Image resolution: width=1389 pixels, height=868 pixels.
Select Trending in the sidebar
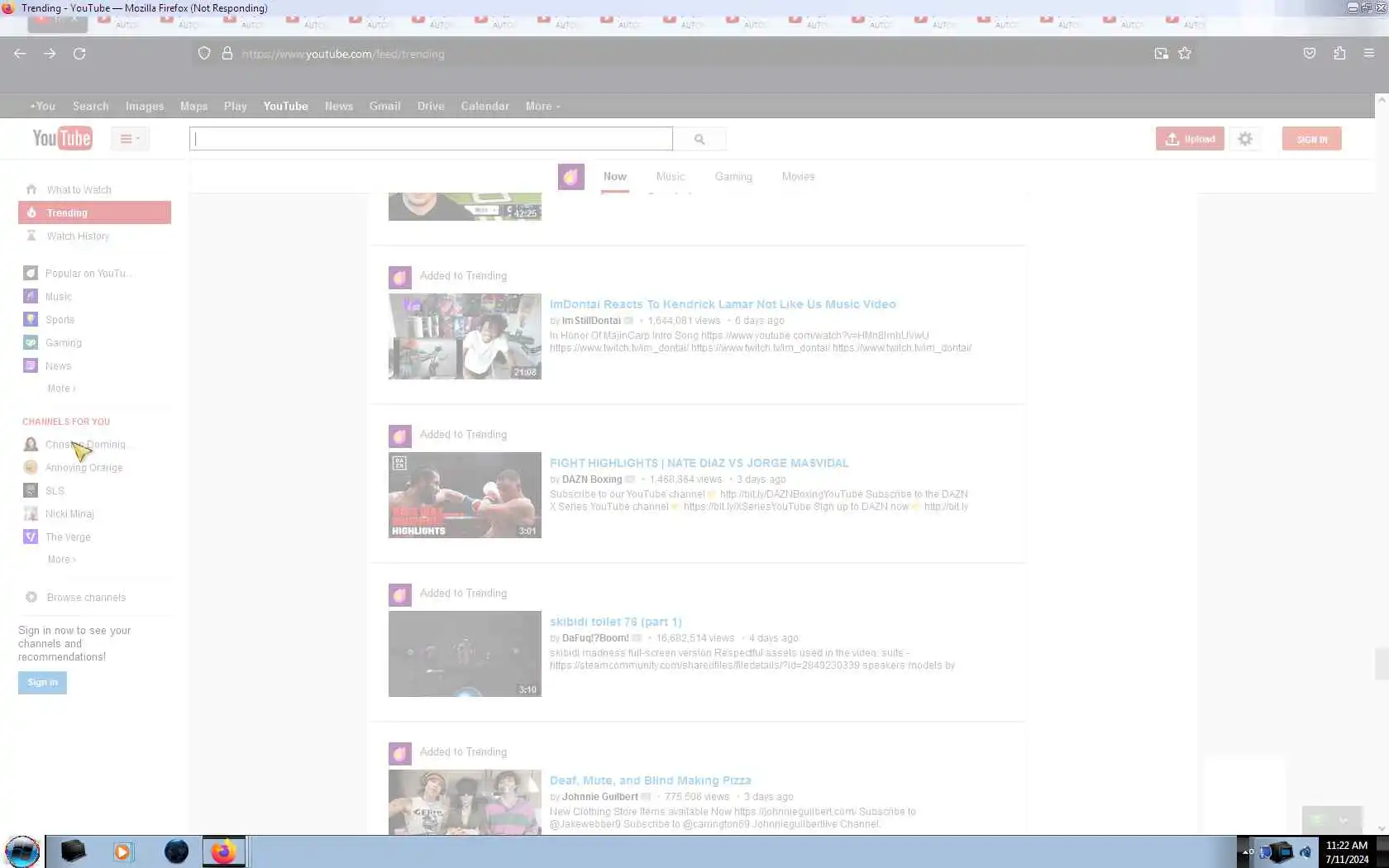[x=94, y=212]
